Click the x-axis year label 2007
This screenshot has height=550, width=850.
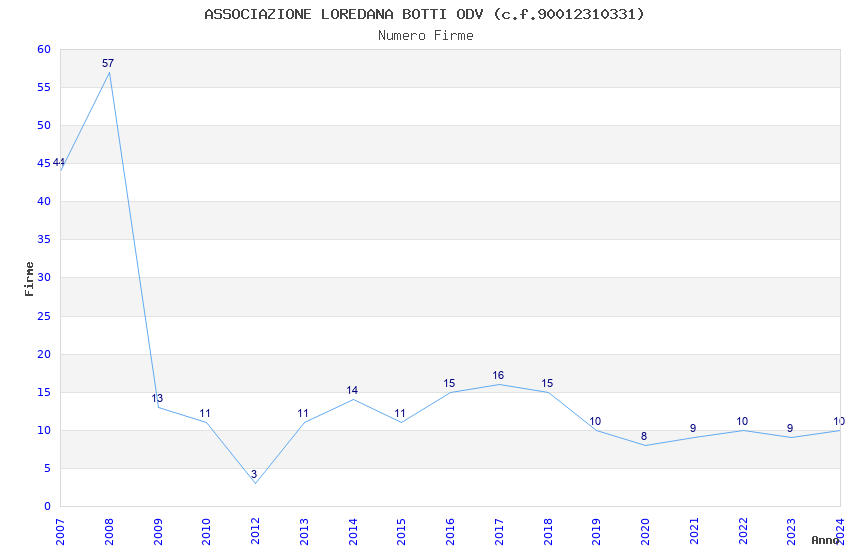(x=60, y=532)
